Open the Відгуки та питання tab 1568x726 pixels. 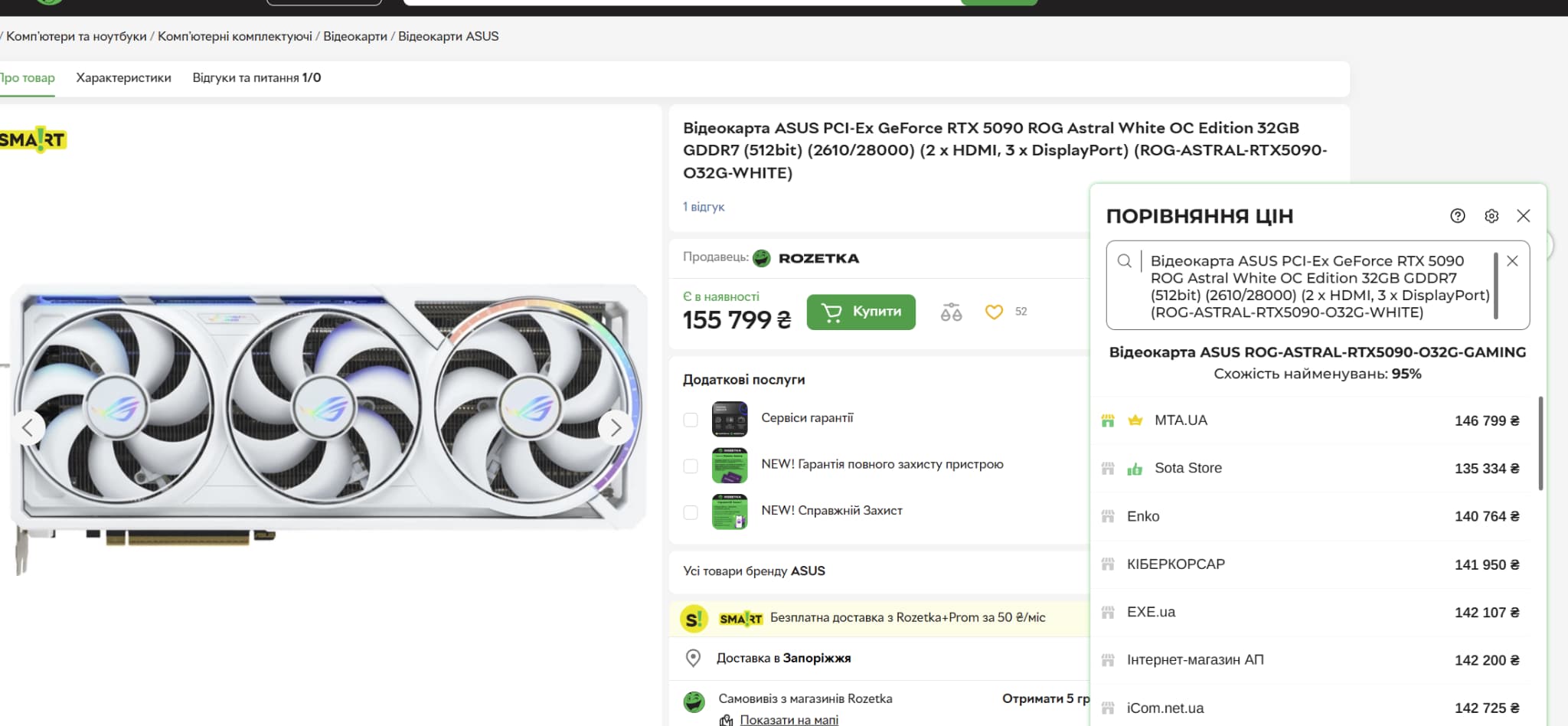point(256,77)
